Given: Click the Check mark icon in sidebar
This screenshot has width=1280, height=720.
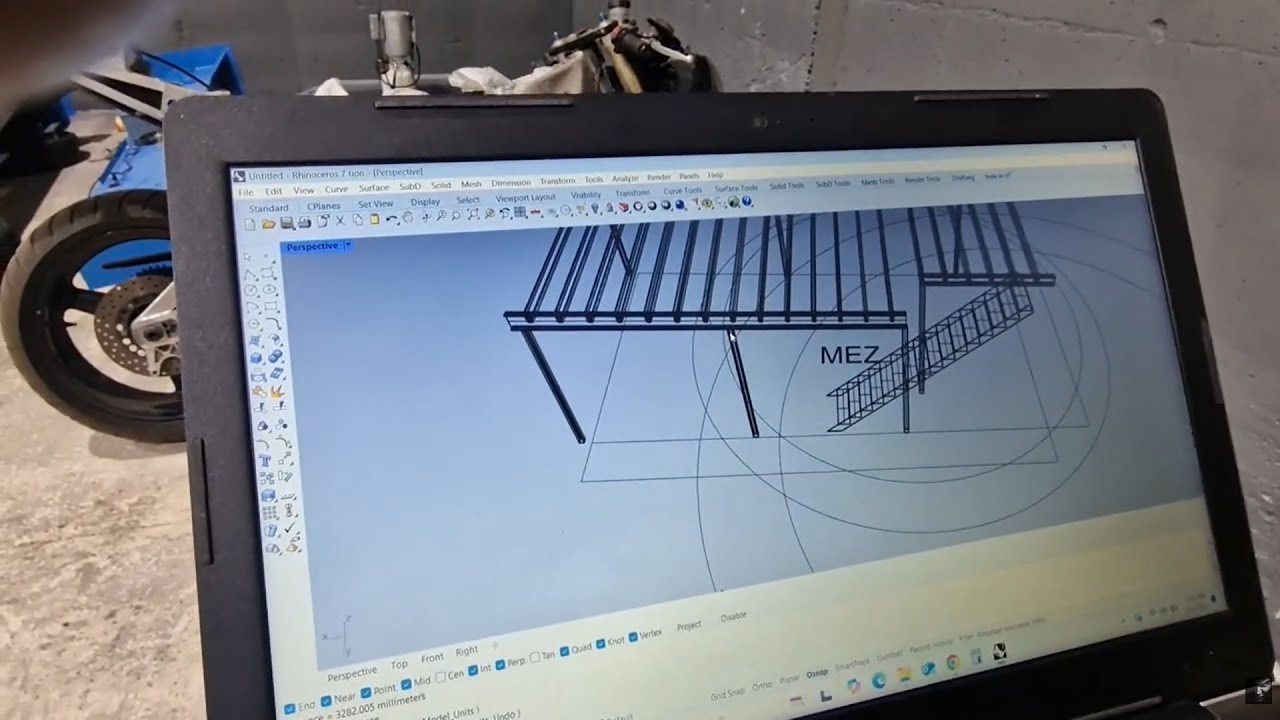Looking at the screenshot, I should [x=289, y=527].
